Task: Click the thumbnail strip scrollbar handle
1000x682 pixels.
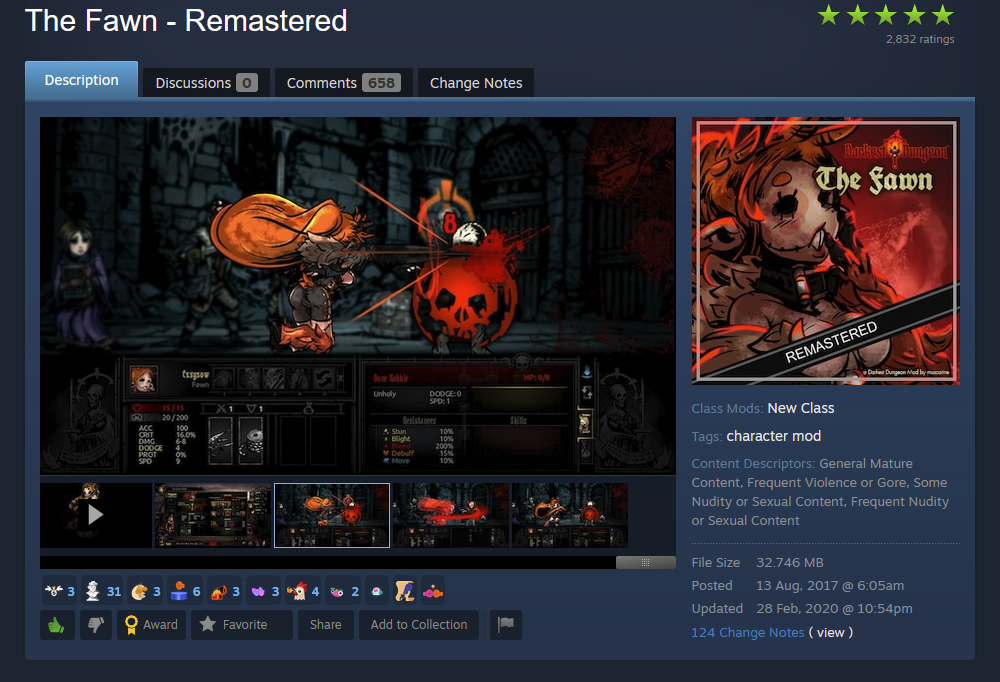Action: (645, 563)
